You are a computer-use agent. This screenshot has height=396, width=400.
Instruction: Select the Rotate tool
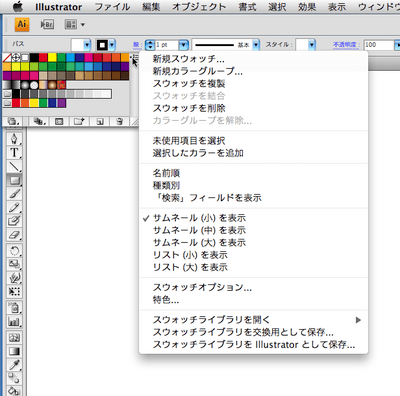click(14, 250)
